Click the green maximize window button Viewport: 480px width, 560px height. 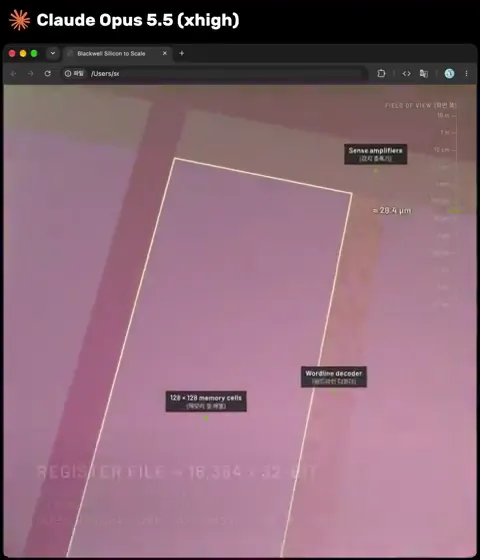coord(34,53)
